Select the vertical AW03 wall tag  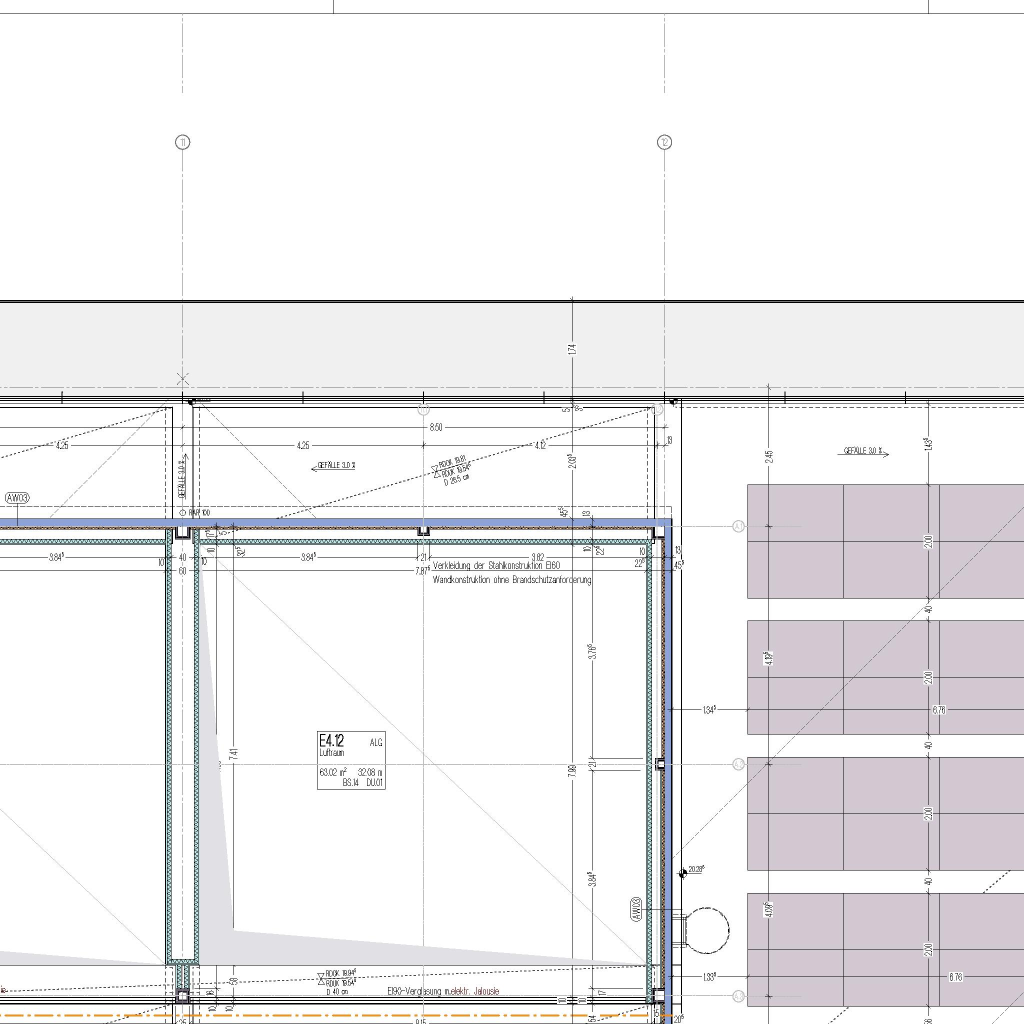636,909
